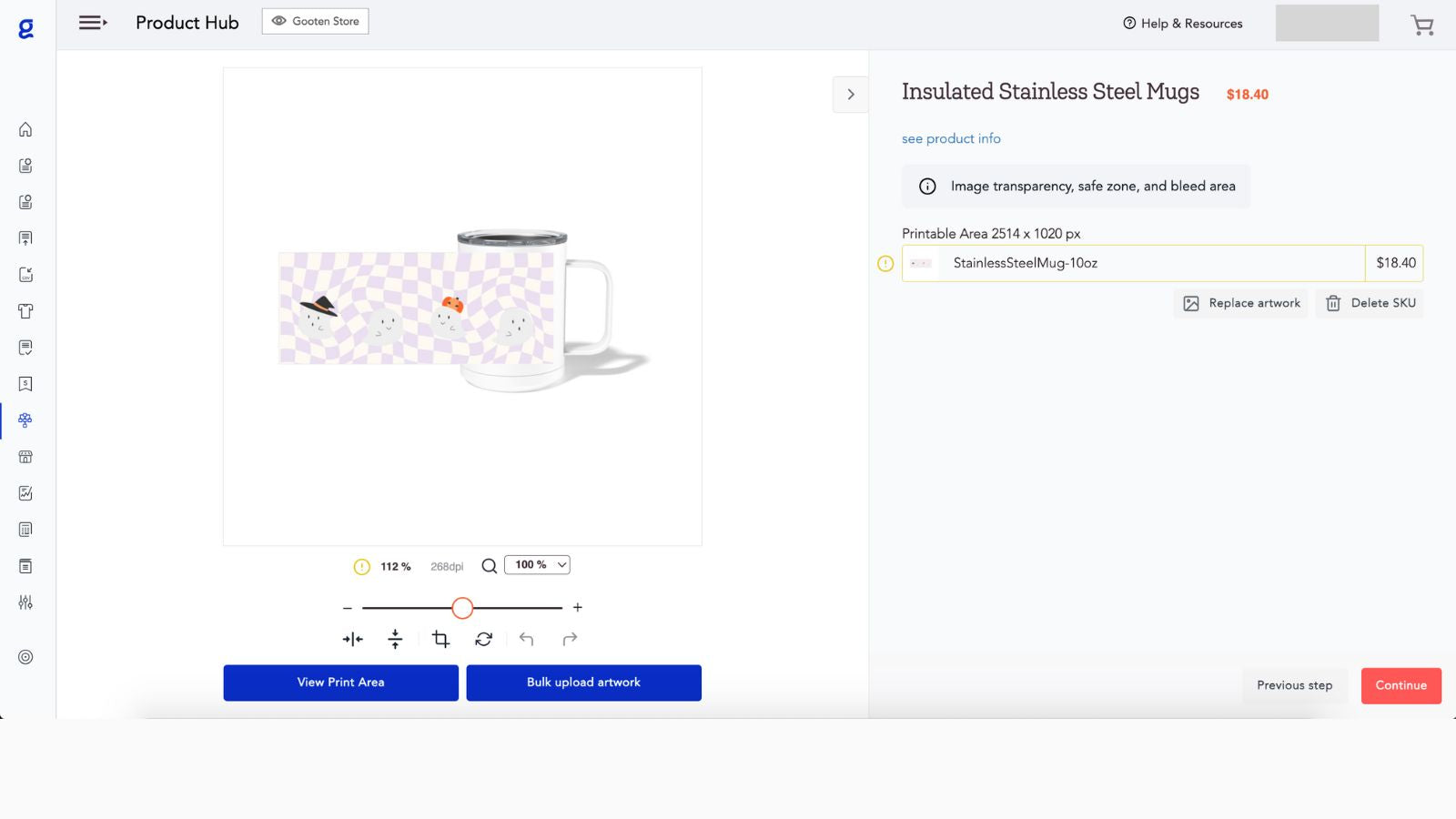The image size is (1456, 819).
Task: Open the T-shirt products section in sidebar
Action: [25, 311]
